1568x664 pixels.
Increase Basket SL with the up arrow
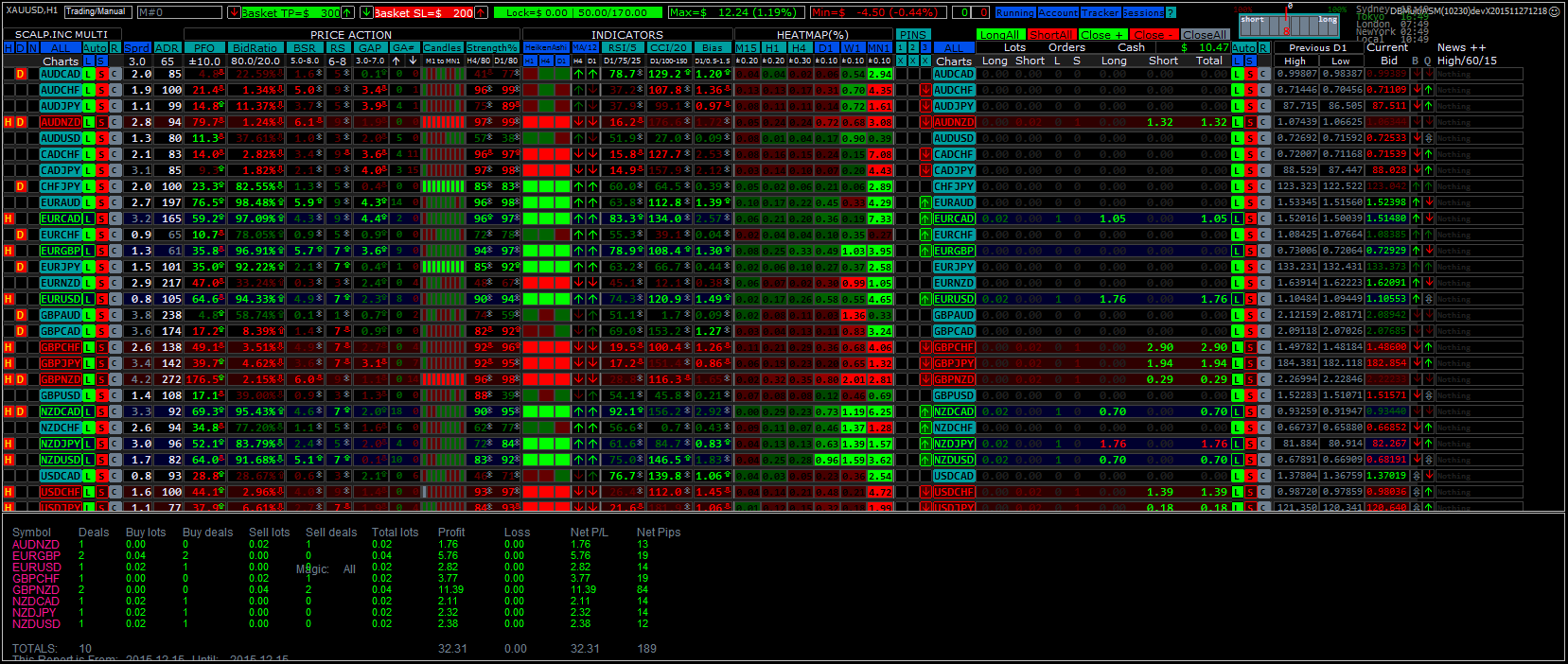[x=481, y=12]
